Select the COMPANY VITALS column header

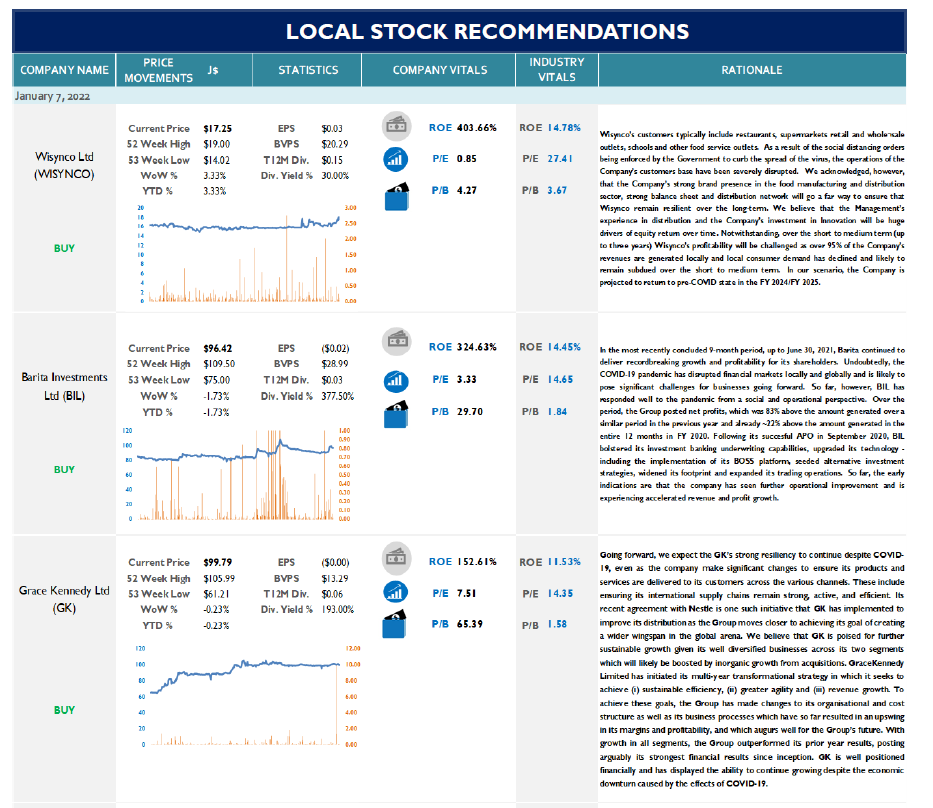(439, 70)
